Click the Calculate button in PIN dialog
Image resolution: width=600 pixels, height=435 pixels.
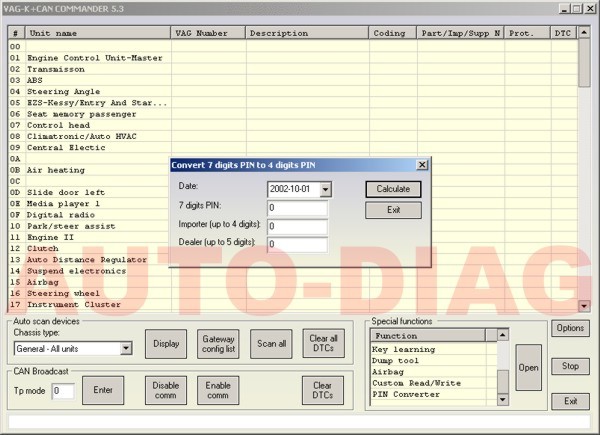[x=393, y=189]
